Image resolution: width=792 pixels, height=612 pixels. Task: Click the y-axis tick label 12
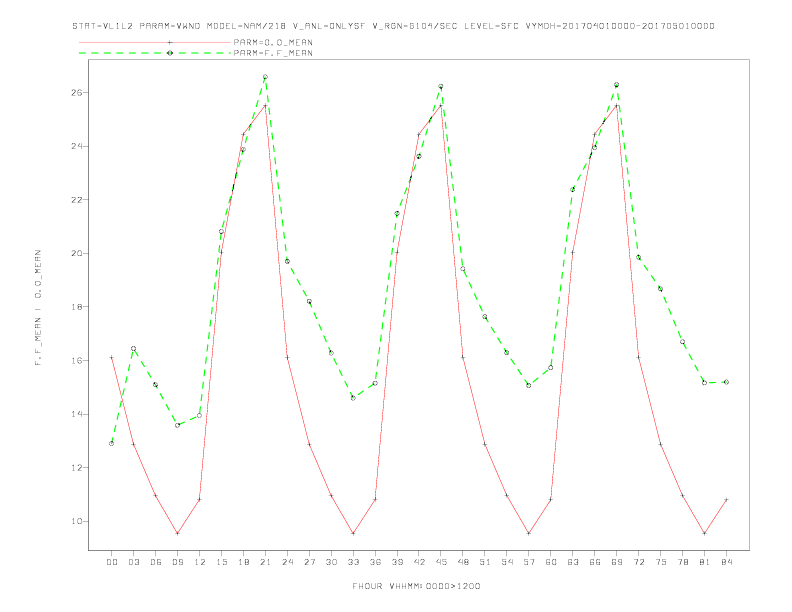pyautogui.click(x=77, y=468)
